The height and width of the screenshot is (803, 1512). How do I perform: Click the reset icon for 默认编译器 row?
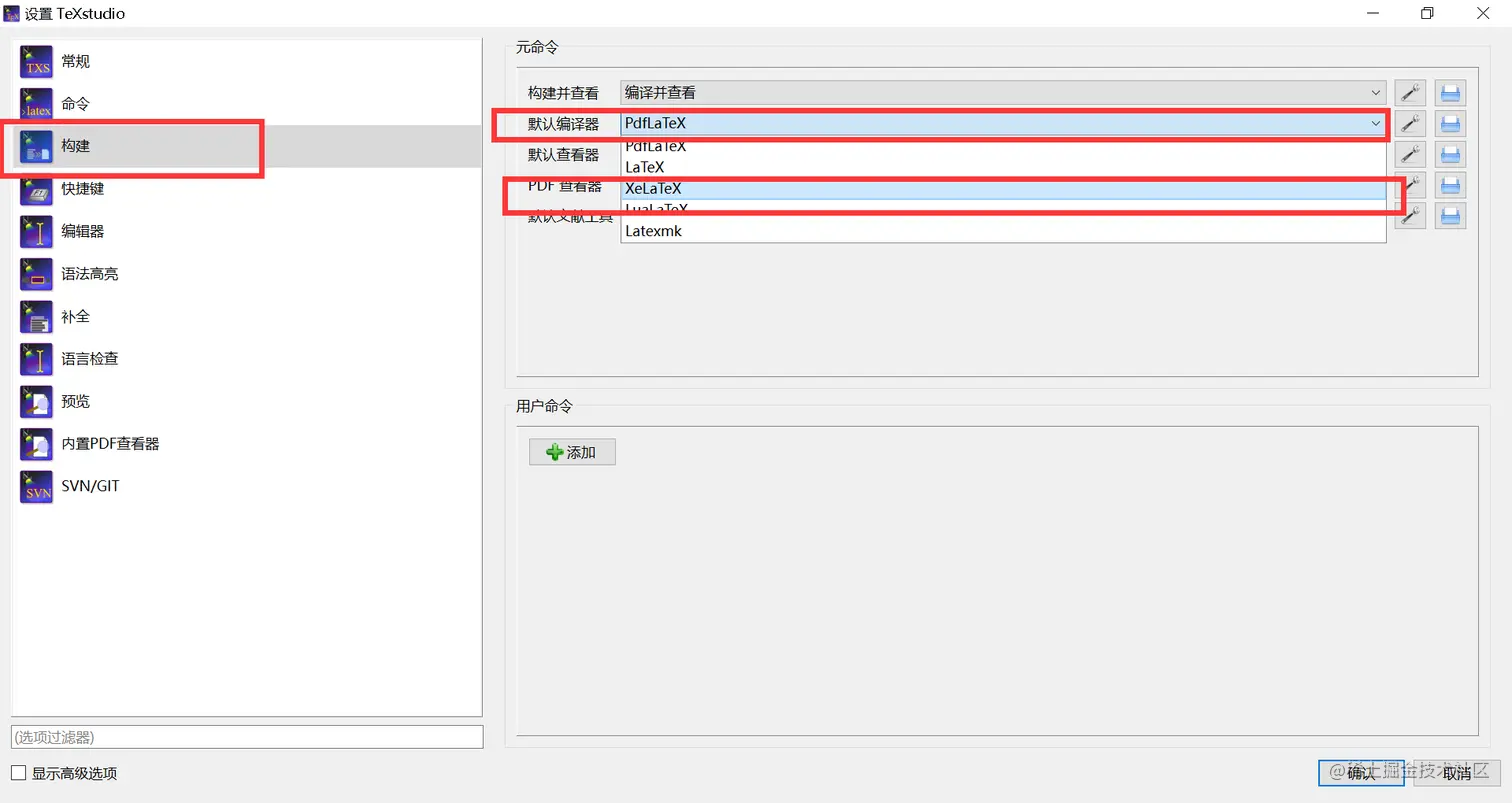pos(1450,124)
